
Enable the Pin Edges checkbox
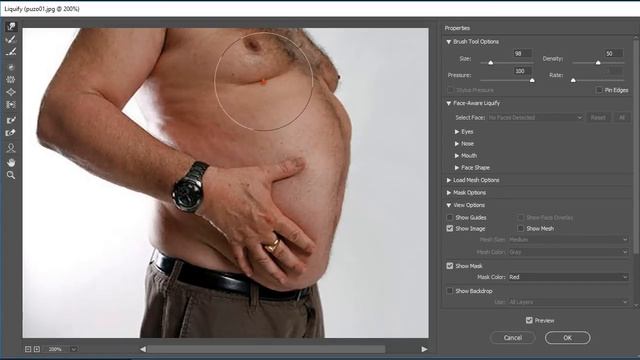[x=599, y=90]
